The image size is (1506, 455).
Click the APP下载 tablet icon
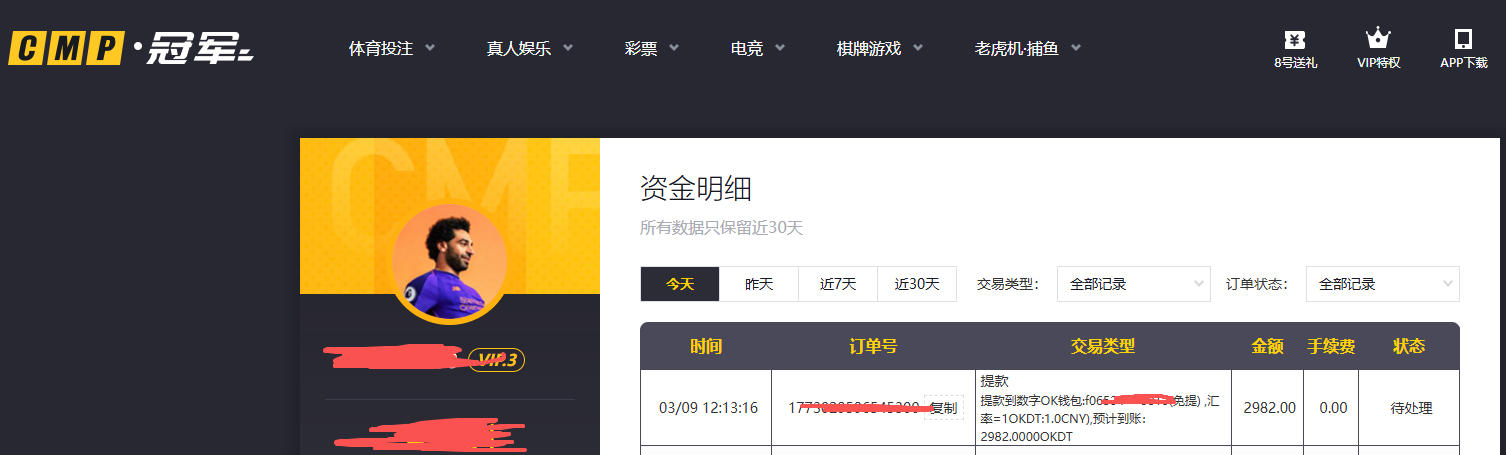click(1463, 40)
